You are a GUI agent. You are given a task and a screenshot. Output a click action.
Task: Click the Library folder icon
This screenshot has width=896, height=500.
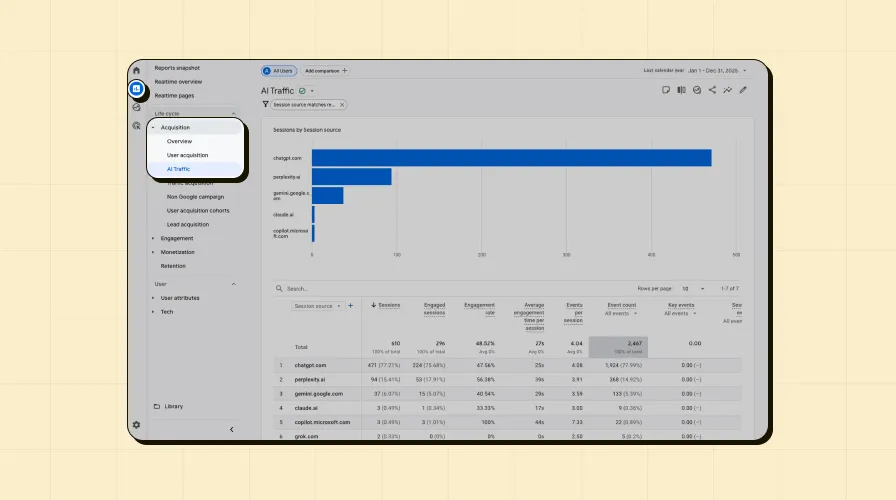point(157,406)
